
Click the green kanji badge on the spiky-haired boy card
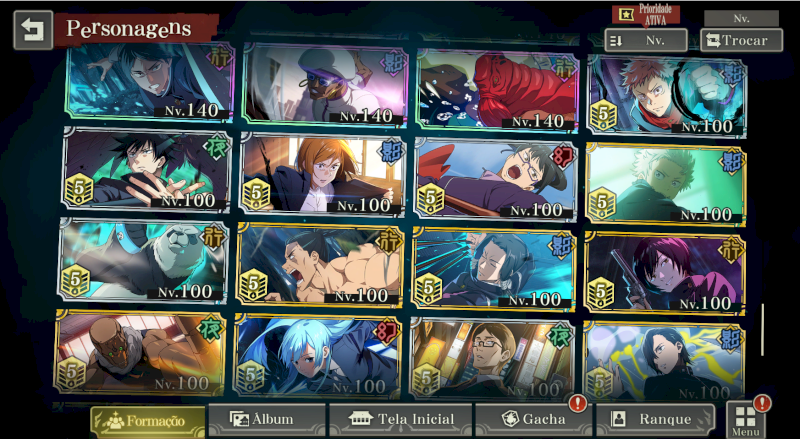pos(214,148)
